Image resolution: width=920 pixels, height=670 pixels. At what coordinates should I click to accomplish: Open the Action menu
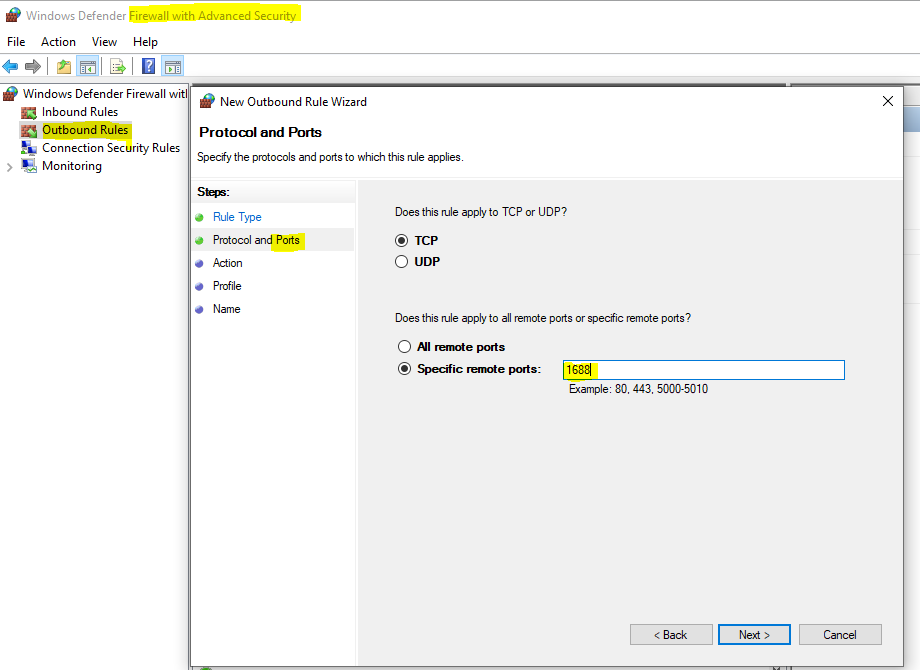click(58, 42)
